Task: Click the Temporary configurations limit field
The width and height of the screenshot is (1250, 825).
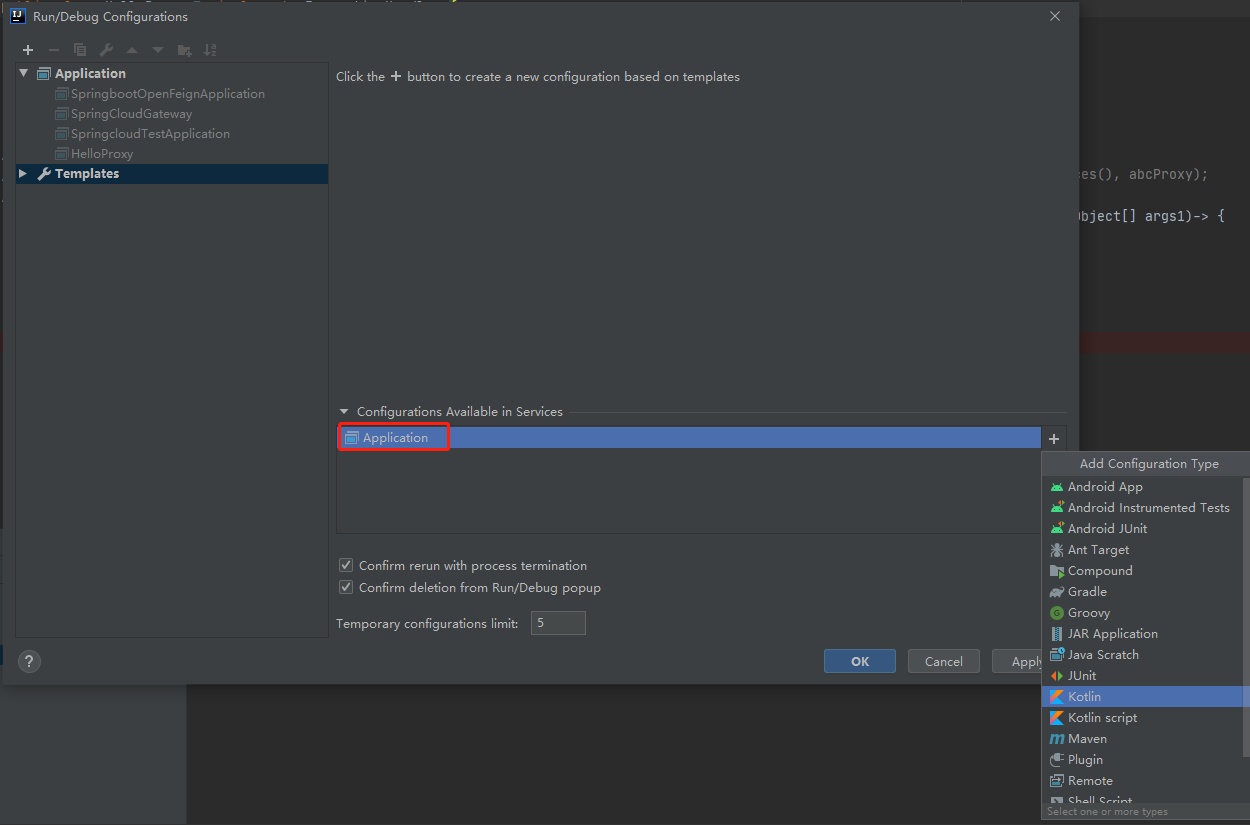Action: [558, 623]
